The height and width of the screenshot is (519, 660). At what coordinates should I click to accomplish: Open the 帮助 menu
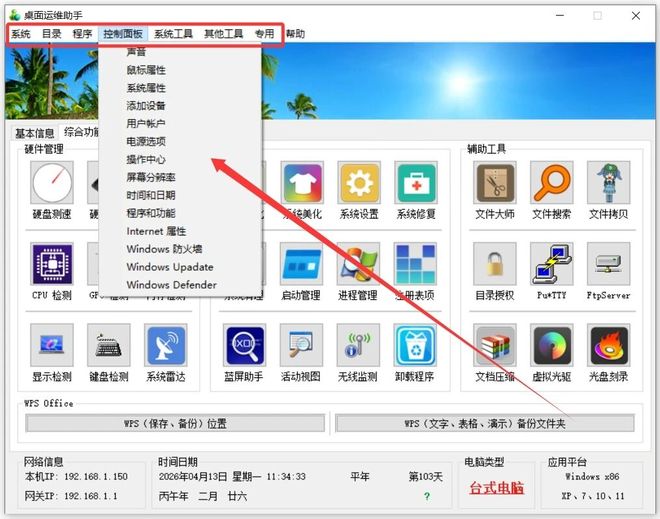(295, 34)
